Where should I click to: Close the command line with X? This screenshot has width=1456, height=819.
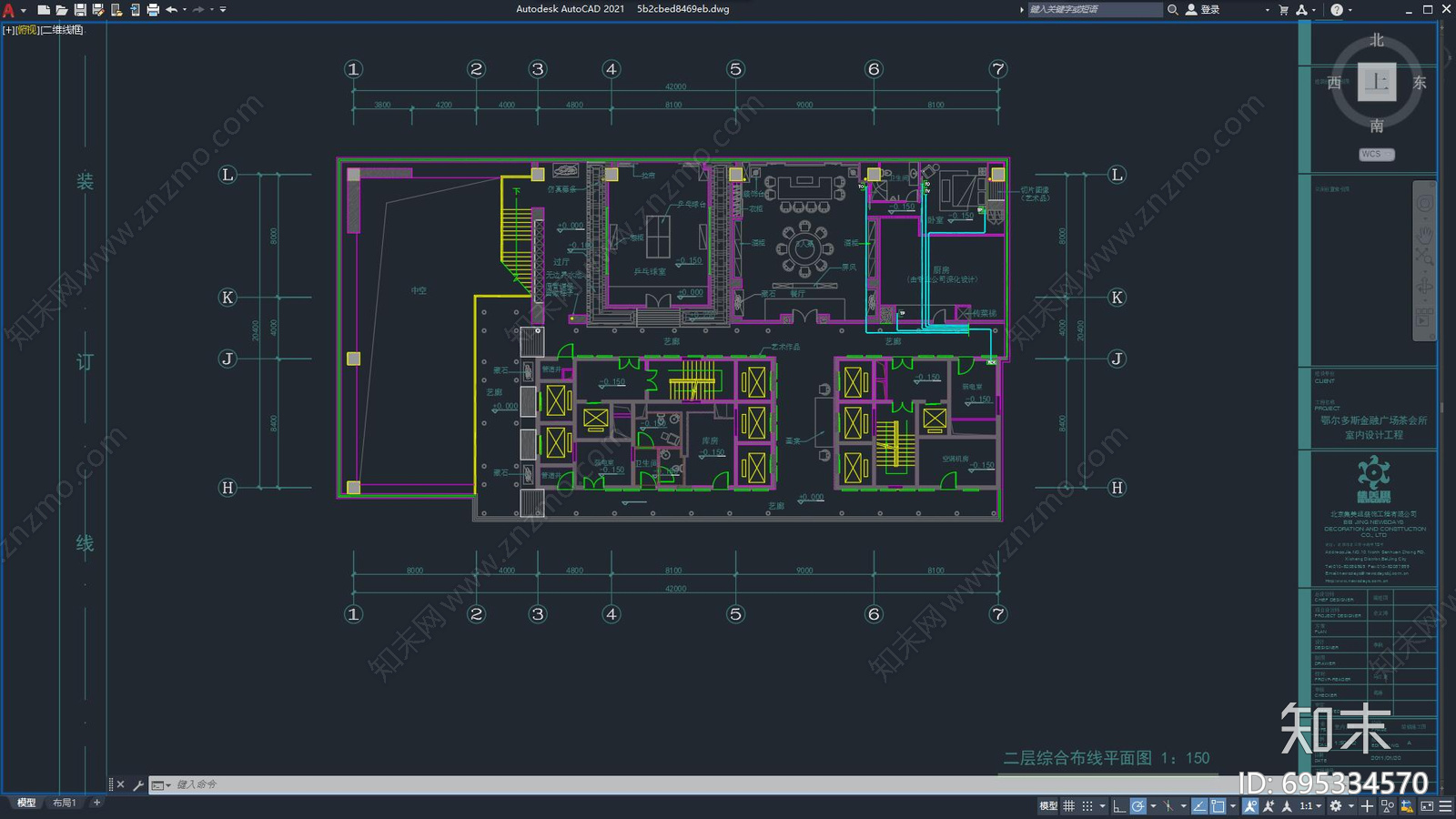pyautogui.click(x=120, y=784)
